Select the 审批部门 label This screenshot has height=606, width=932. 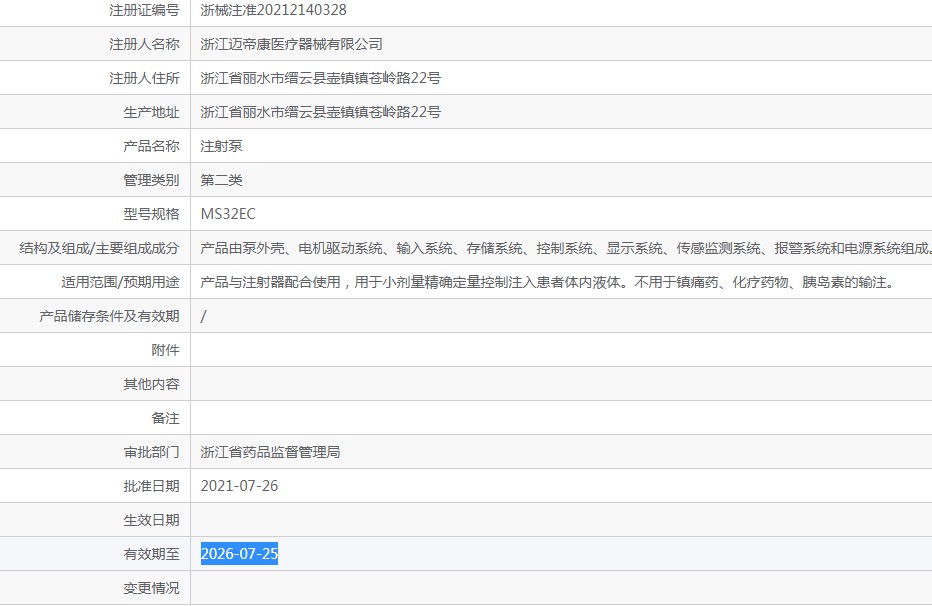coord(151,452)
